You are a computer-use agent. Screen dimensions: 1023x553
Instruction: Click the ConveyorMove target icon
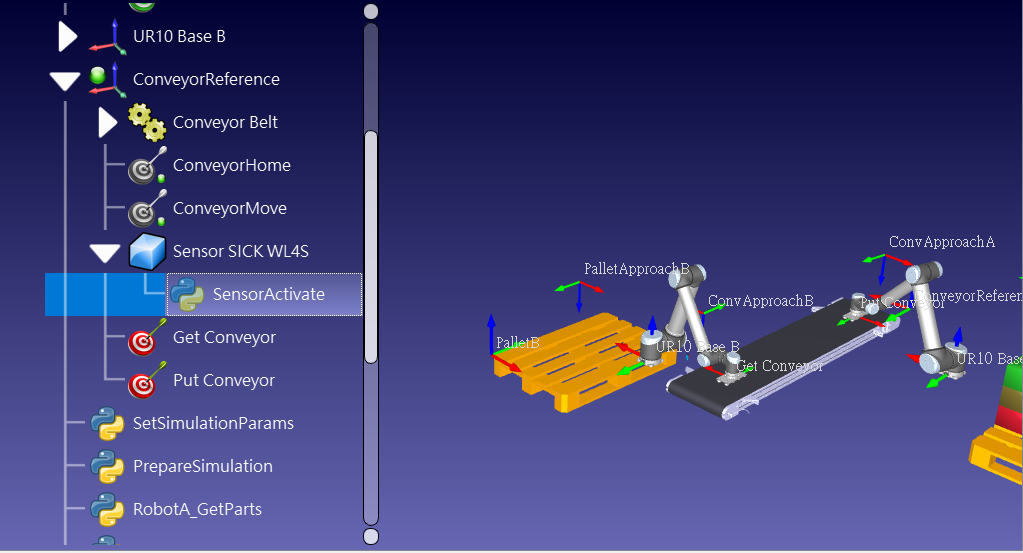(x=146, y=209)
